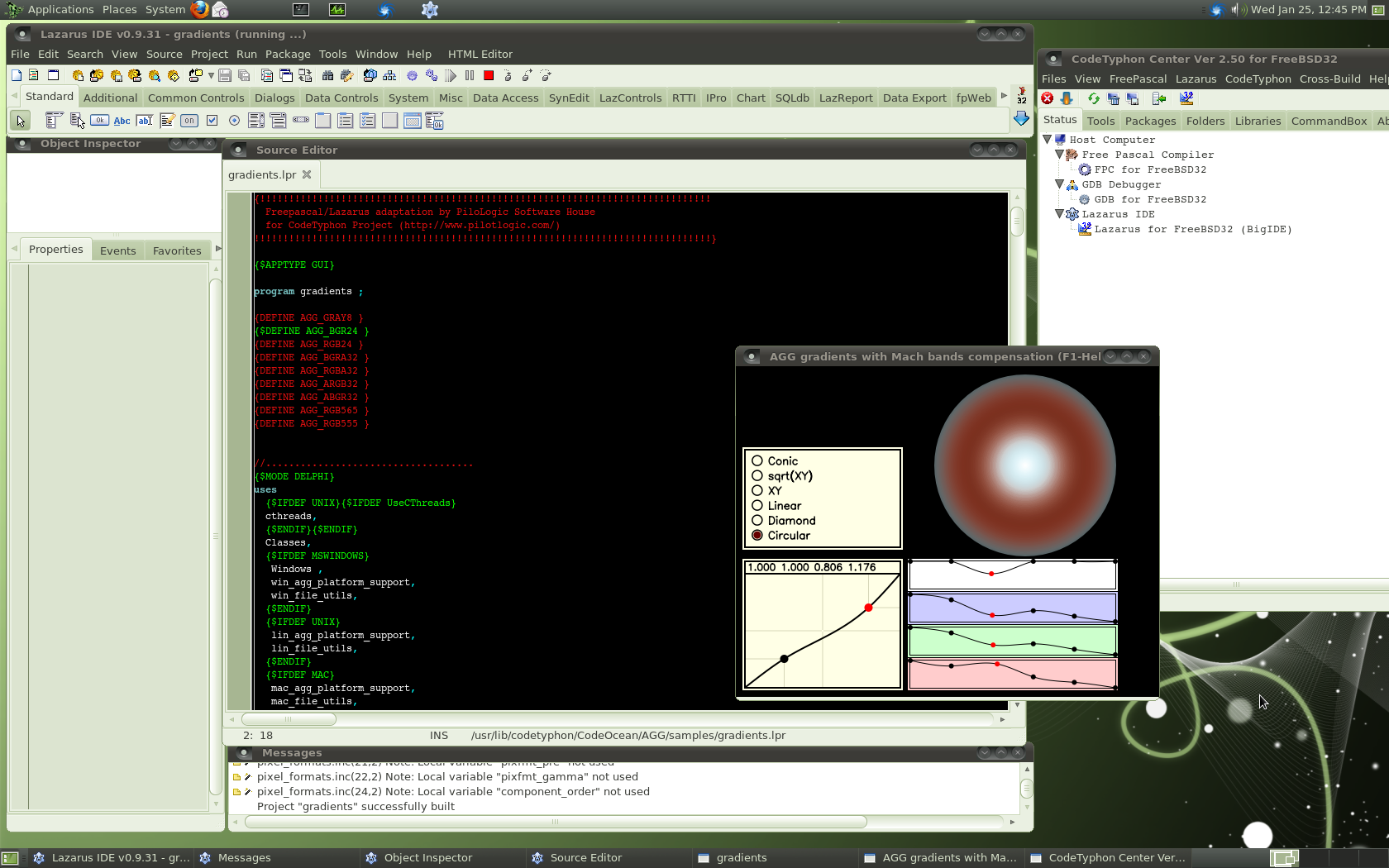Click the circular gradient preview image
The image size is (1389, 868).
[x=1024, y=465]
